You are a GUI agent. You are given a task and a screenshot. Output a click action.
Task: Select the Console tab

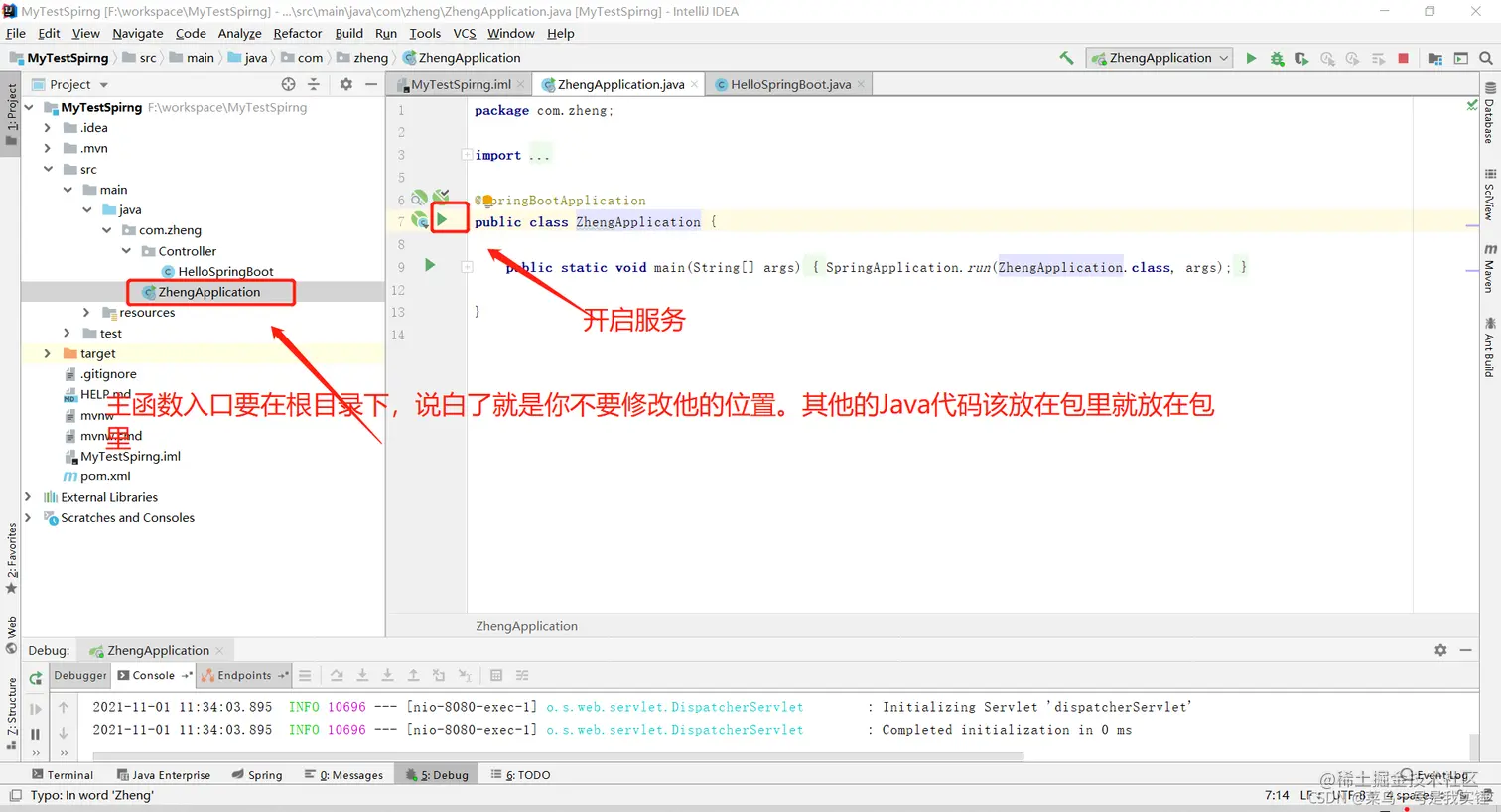153,675
